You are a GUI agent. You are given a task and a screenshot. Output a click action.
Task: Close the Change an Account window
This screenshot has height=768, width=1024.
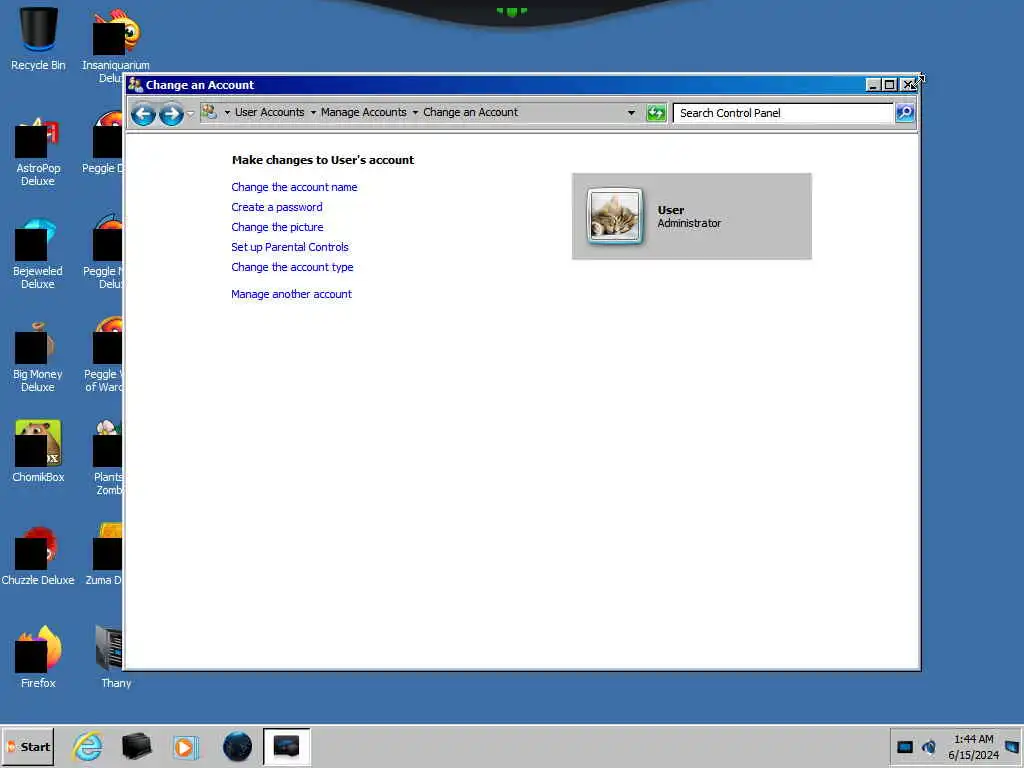tap(907, 85)
